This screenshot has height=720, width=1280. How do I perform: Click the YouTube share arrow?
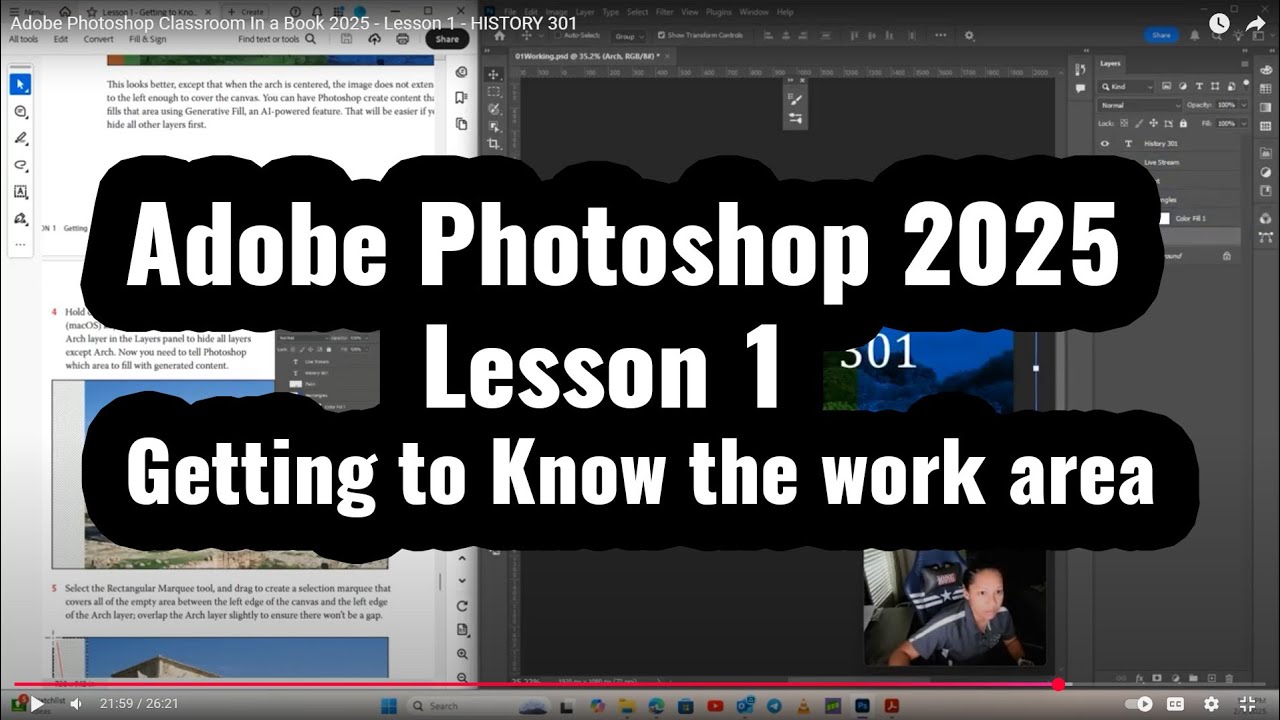click(1256, 23)
